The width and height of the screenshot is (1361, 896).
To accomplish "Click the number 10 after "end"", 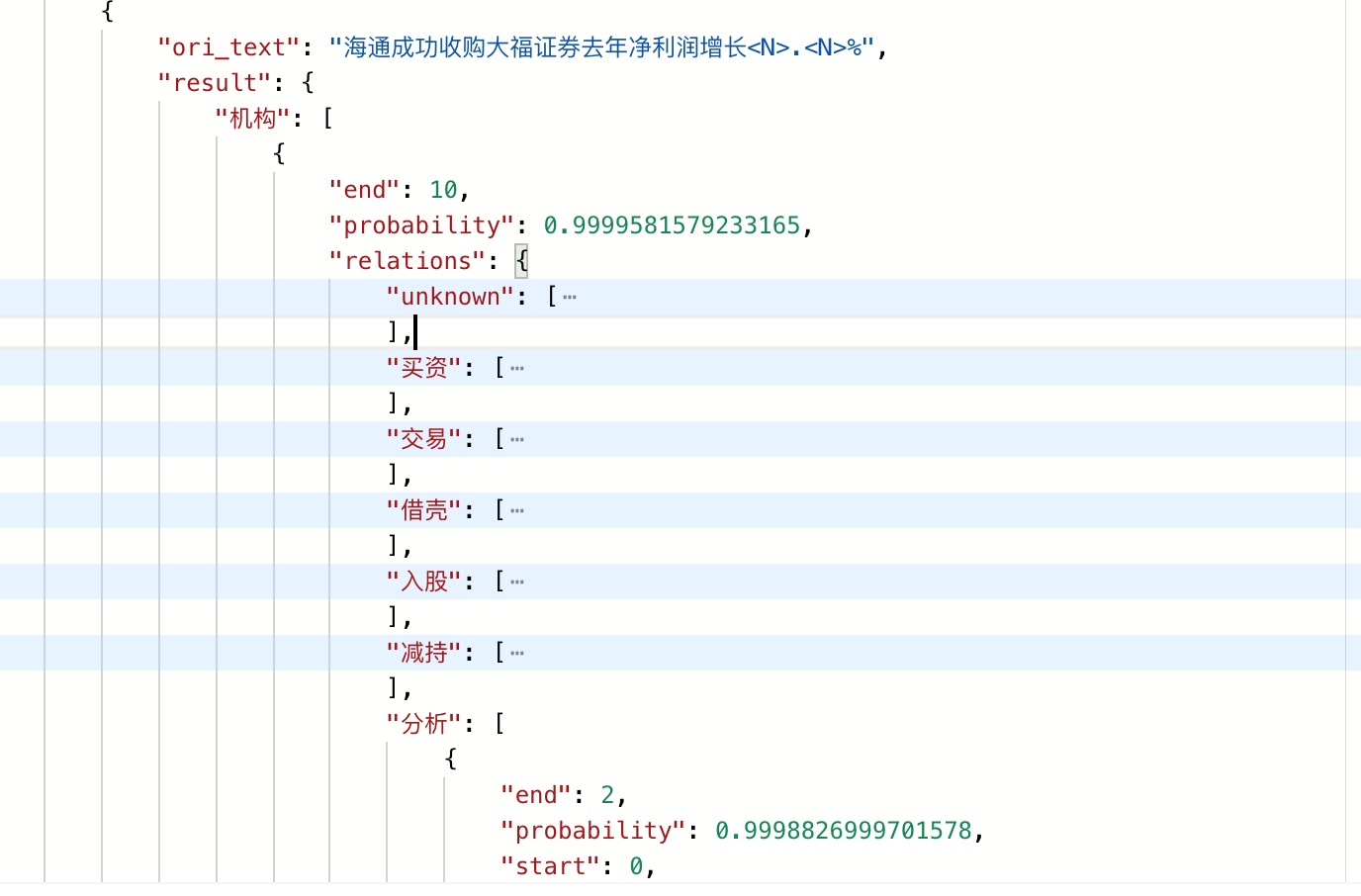I will pos(443,190).
